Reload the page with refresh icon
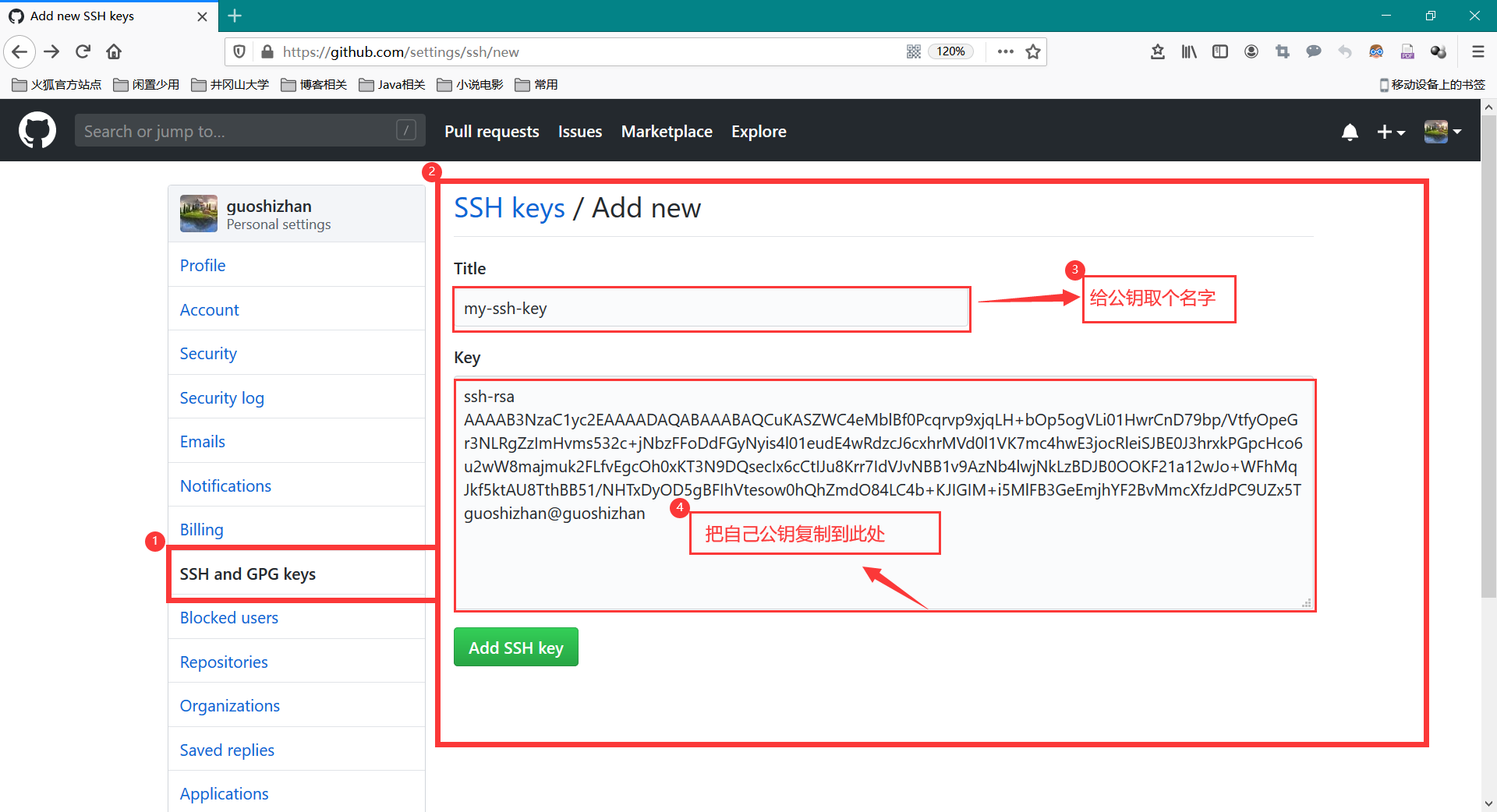 (x=83, y=51)
